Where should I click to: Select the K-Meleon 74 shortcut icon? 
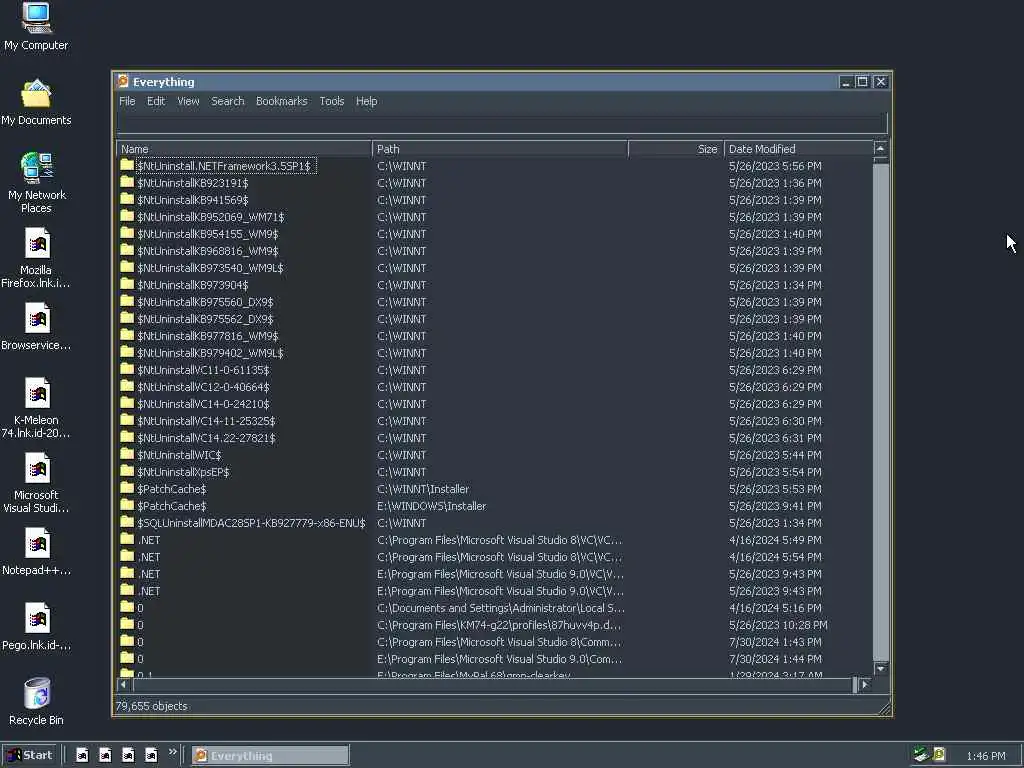pos(37,394)
